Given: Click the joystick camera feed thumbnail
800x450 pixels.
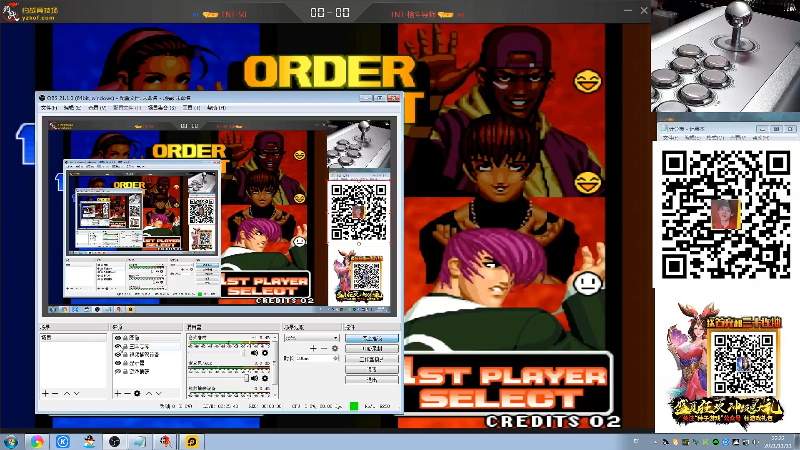Looking at the screenshot, I should pos(725,56).
